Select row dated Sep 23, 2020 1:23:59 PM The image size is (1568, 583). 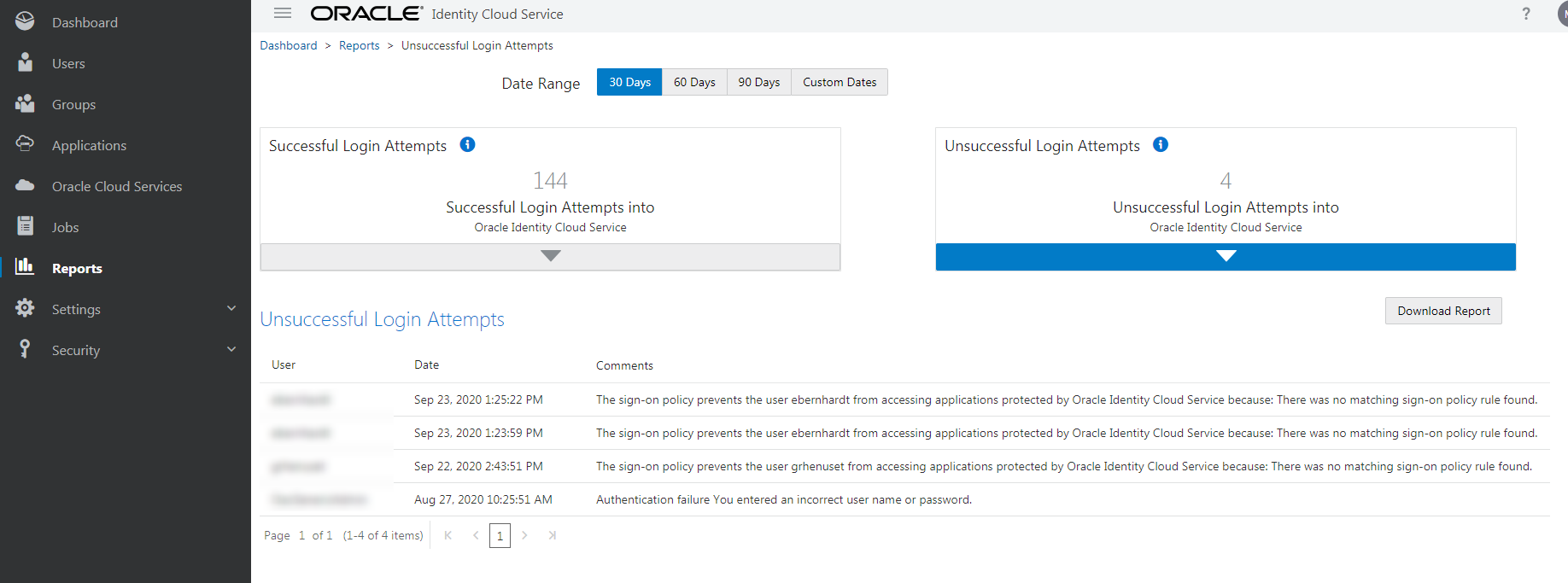tap(904, 433)
